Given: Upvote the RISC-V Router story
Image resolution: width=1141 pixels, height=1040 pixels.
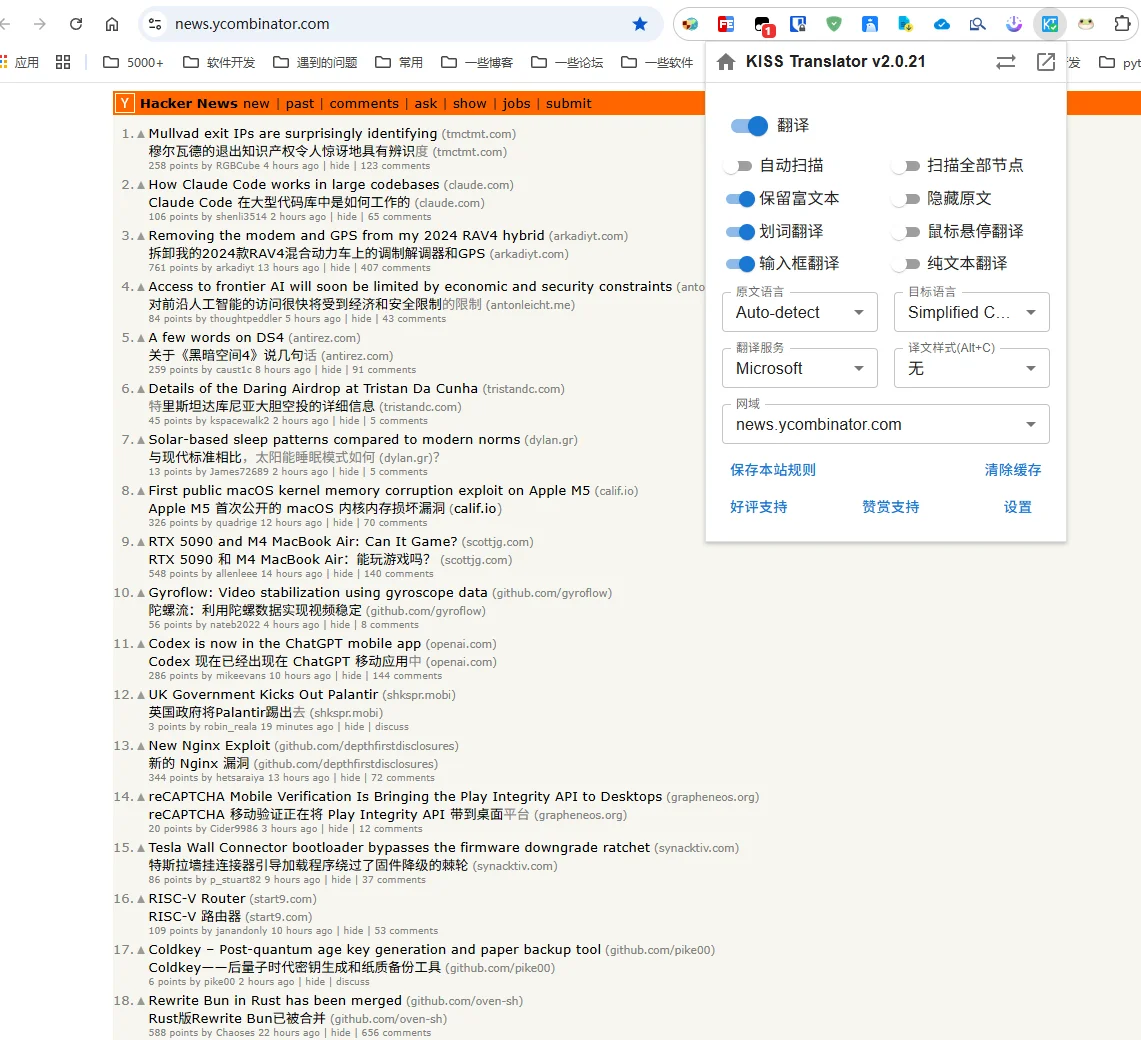Looking at the screenshot, I should click(141, 900).
